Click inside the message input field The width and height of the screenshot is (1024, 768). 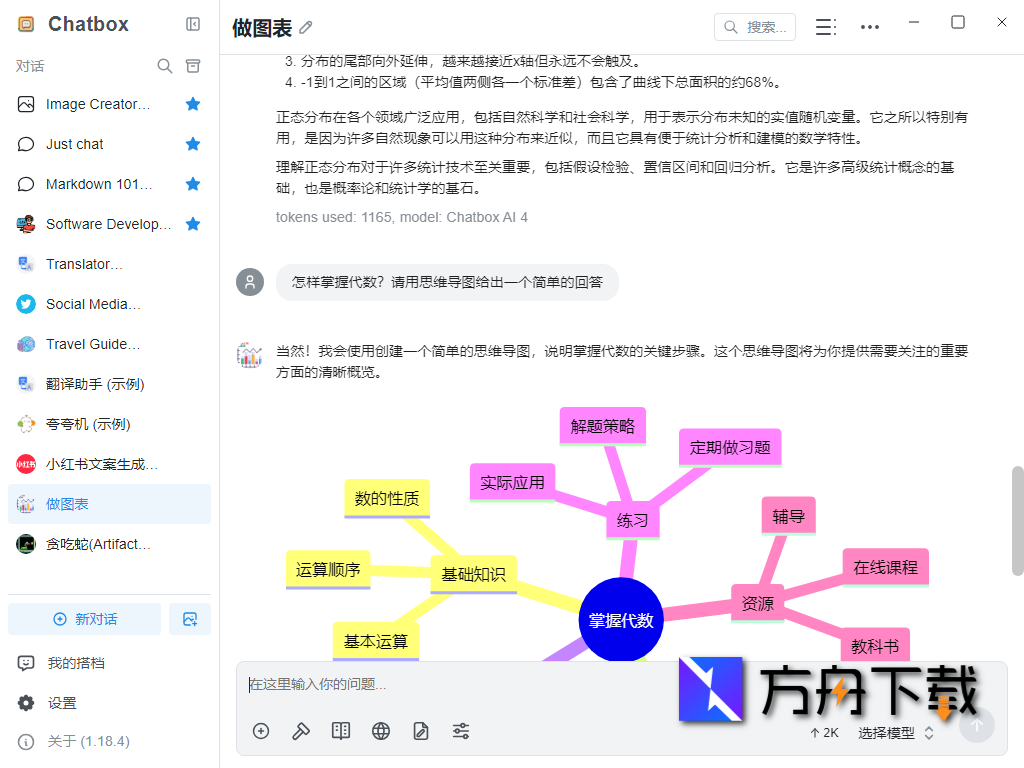[500, 683]
